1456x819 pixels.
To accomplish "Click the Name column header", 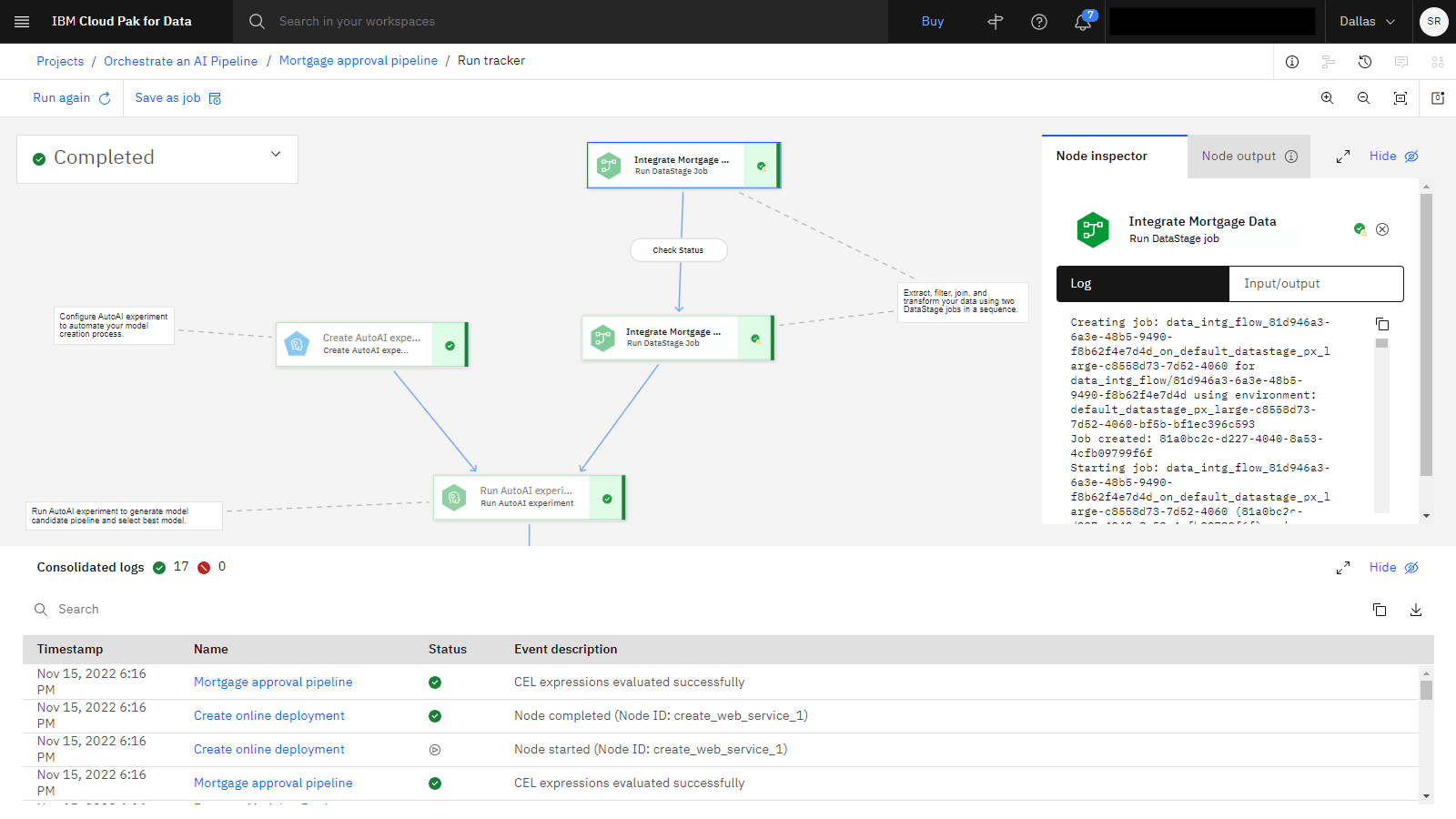I will (211, 650).
